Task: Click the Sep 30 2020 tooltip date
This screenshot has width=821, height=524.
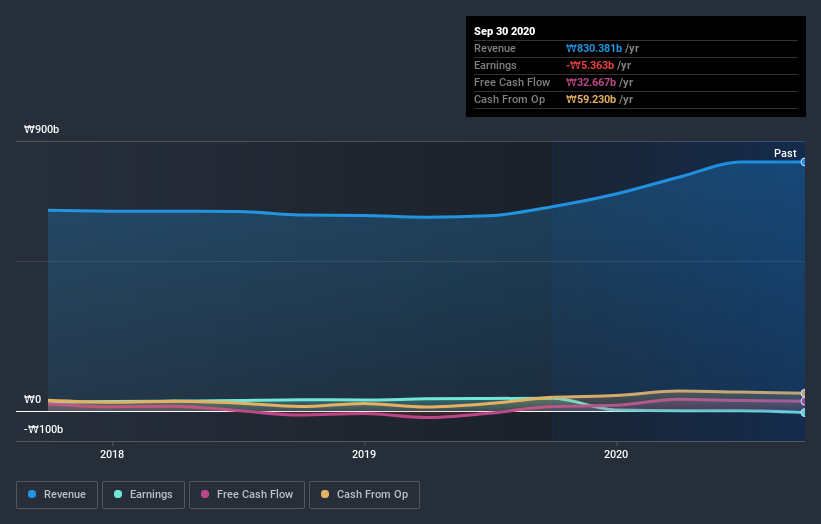Action: (504, 31)
